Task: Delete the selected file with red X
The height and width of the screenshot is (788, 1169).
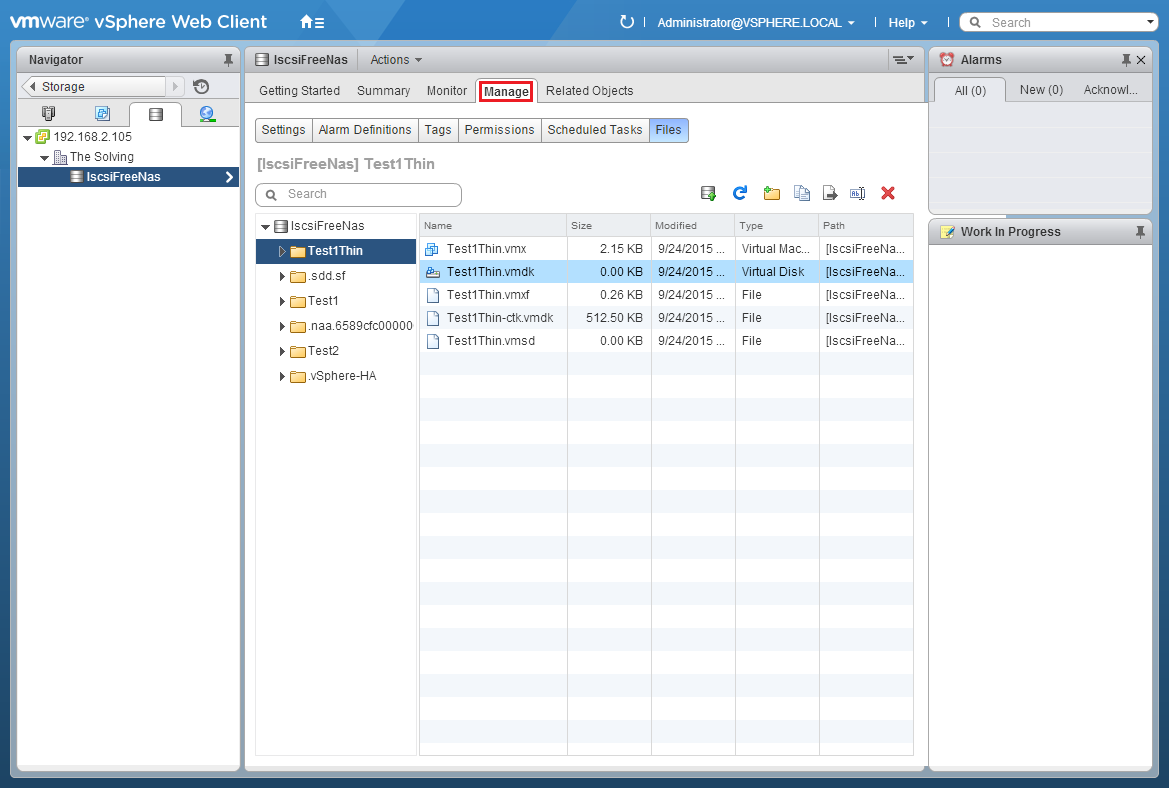Action: click(887, 193)
